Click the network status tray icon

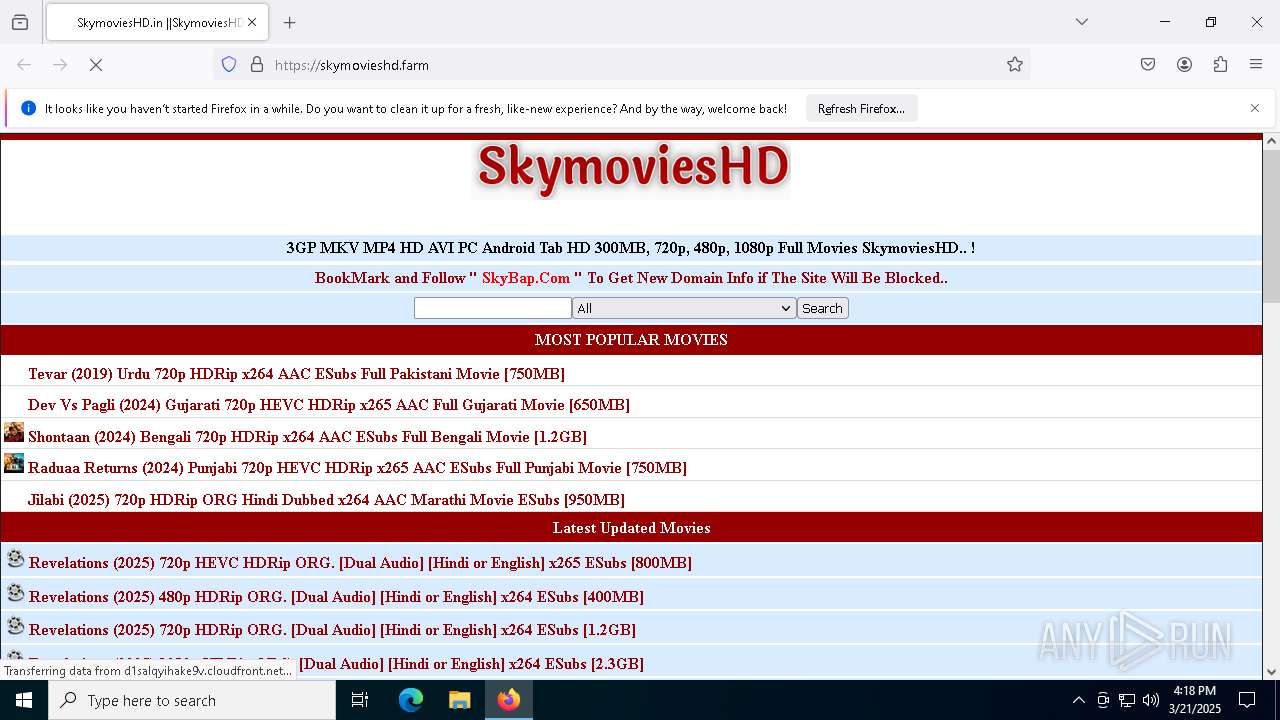[1127, 700]
